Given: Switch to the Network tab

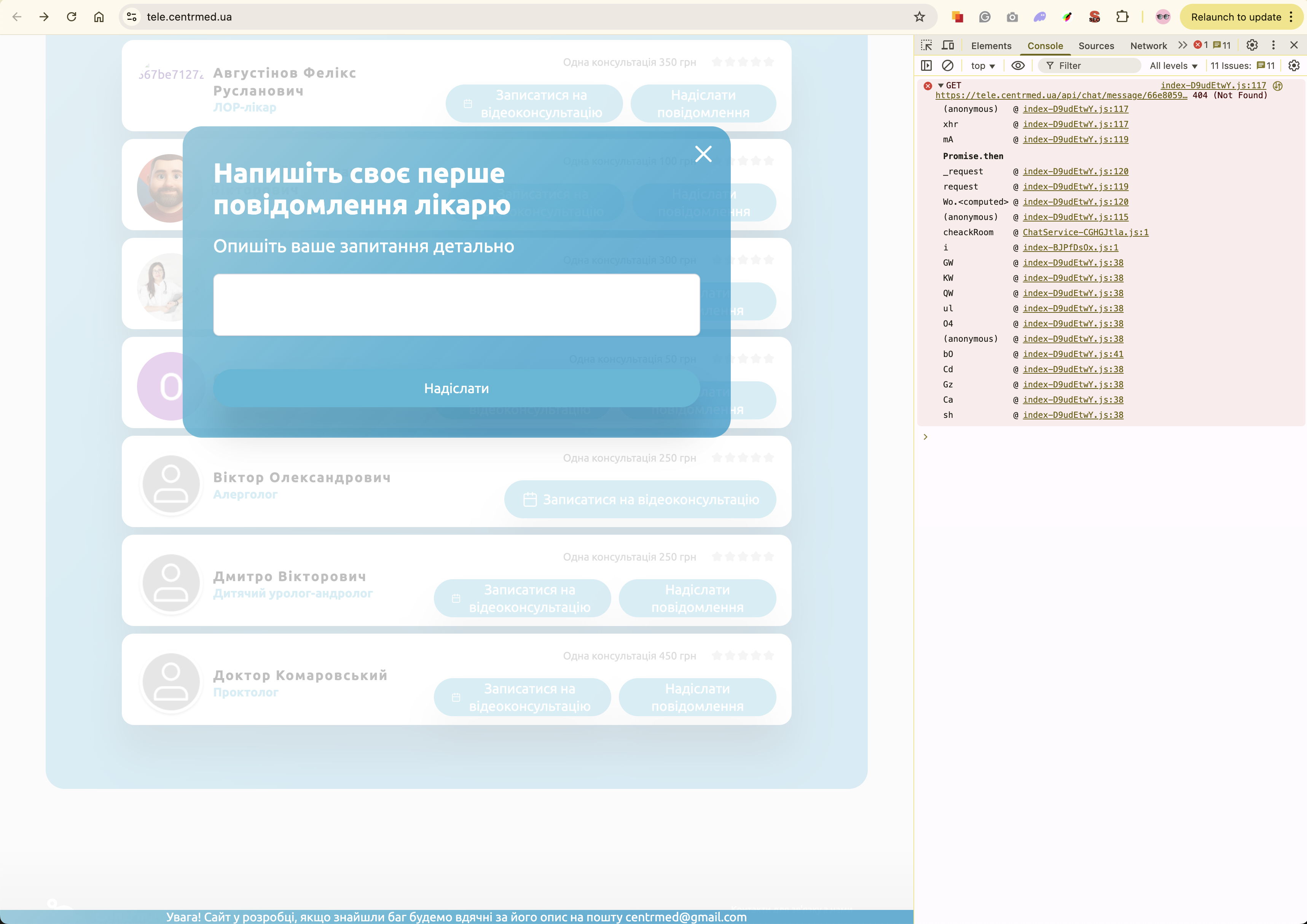Looking at the screenshot, I should click(x=1148, y=46).
